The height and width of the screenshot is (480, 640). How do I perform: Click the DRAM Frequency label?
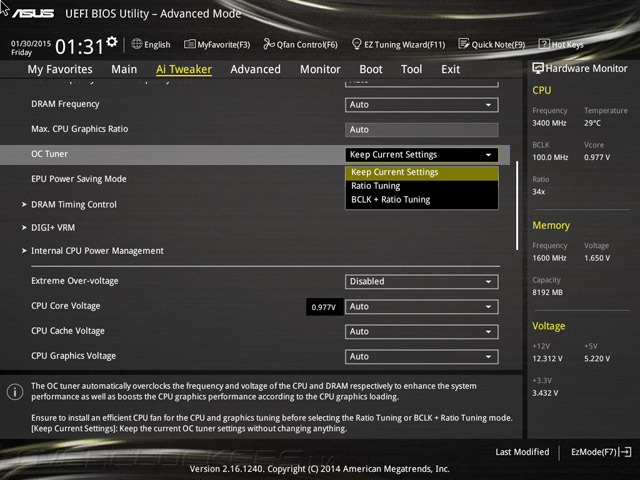65,104
